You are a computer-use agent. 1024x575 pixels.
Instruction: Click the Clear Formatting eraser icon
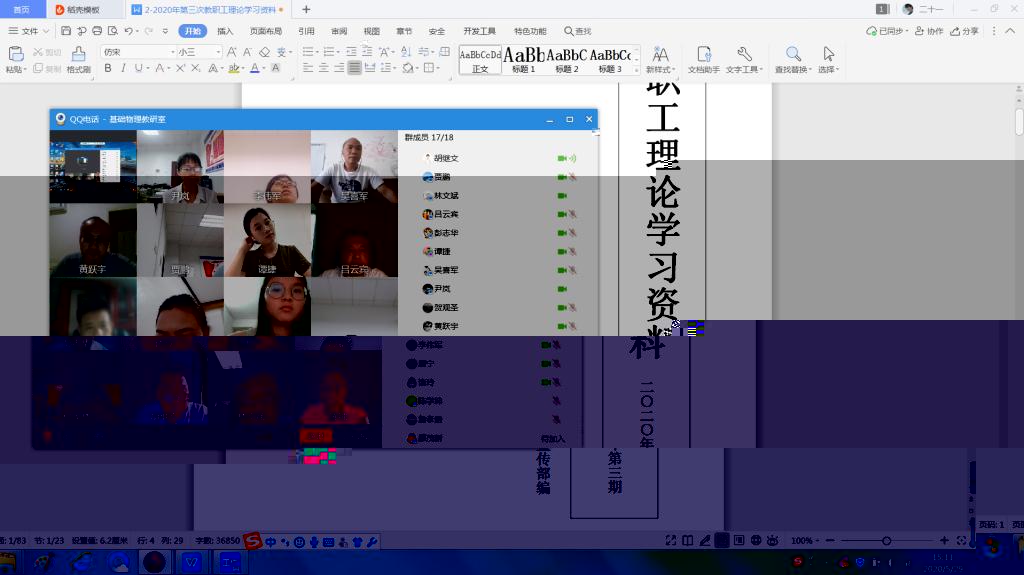(264, 52)
